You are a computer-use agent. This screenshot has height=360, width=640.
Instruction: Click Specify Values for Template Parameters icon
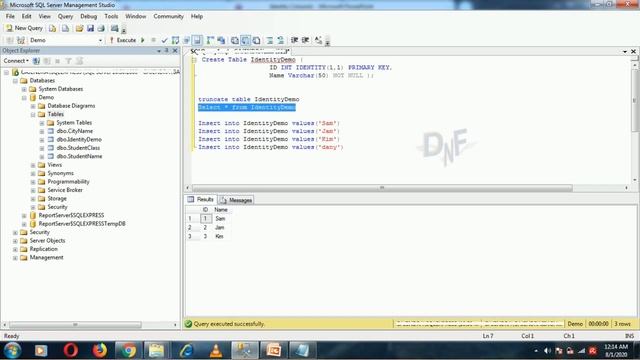point(318,40)
